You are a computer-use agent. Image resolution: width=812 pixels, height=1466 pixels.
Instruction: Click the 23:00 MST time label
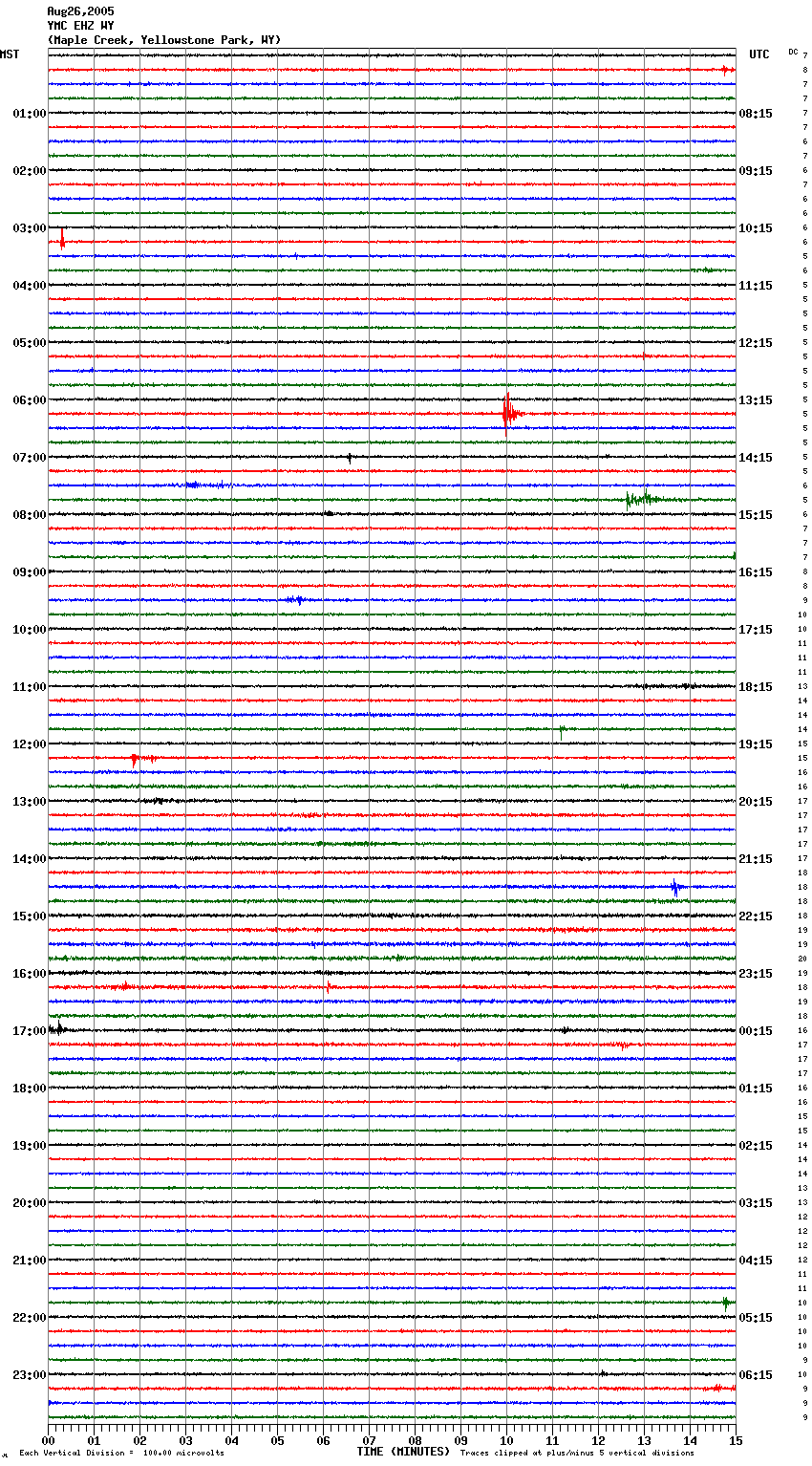coord(30,1375)
